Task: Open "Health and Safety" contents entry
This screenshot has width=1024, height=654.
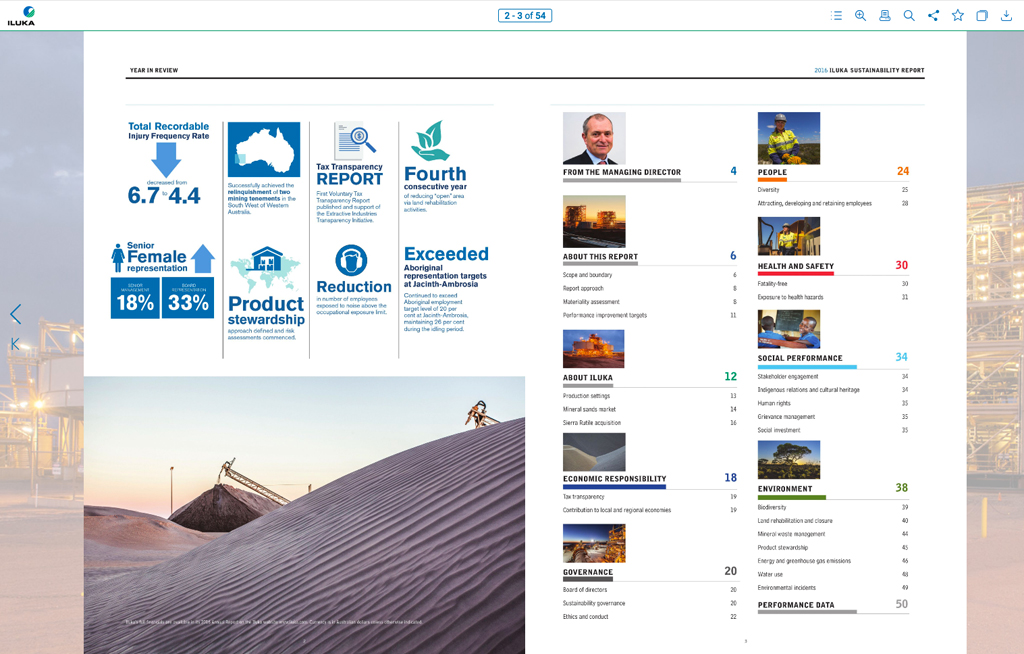Action: tap(795, 267)
